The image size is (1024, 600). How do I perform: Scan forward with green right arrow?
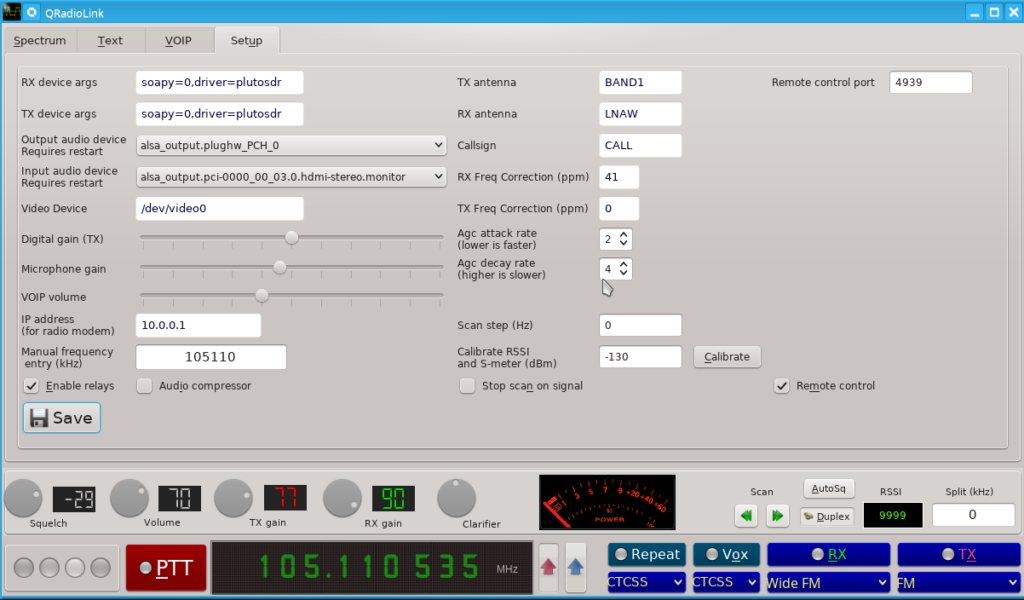click(x=777, y=516)
